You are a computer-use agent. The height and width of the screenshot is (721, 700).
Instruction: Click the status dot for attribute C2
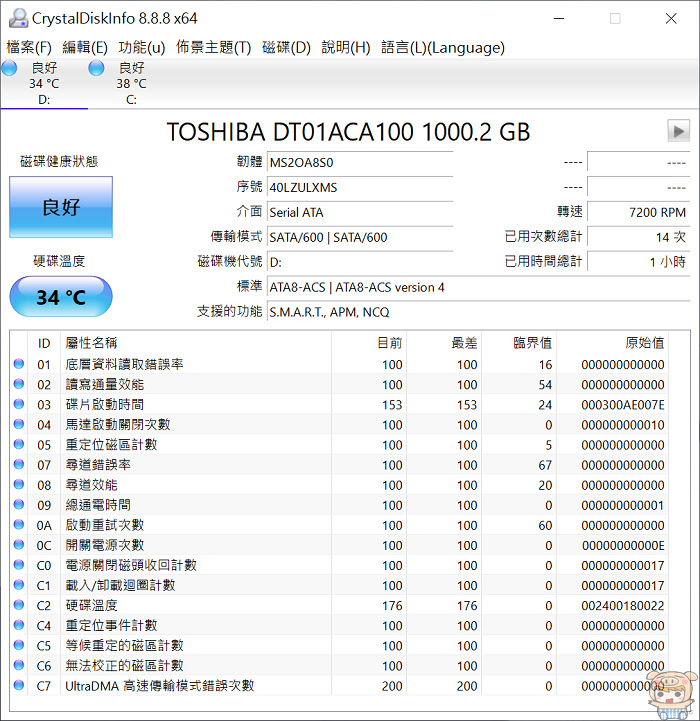click(19, 605)
